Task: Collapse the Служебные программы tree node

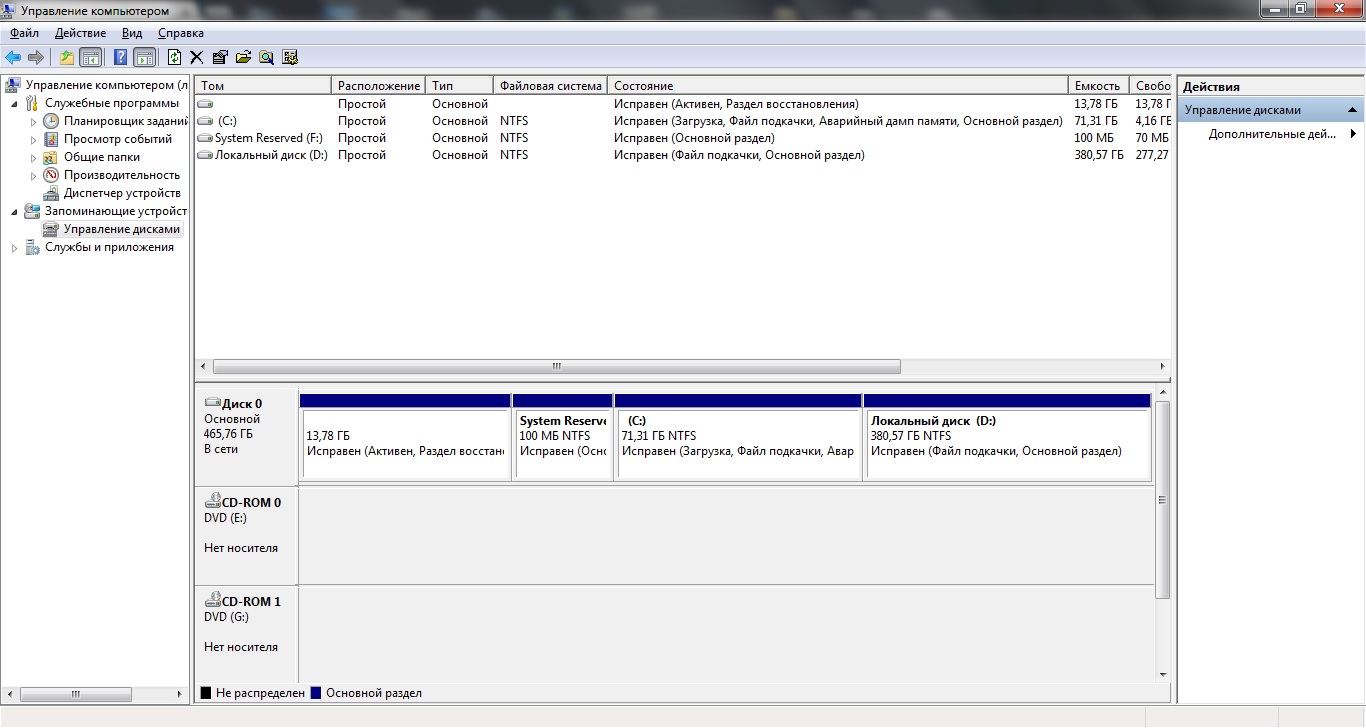Action: pos(14,103)
